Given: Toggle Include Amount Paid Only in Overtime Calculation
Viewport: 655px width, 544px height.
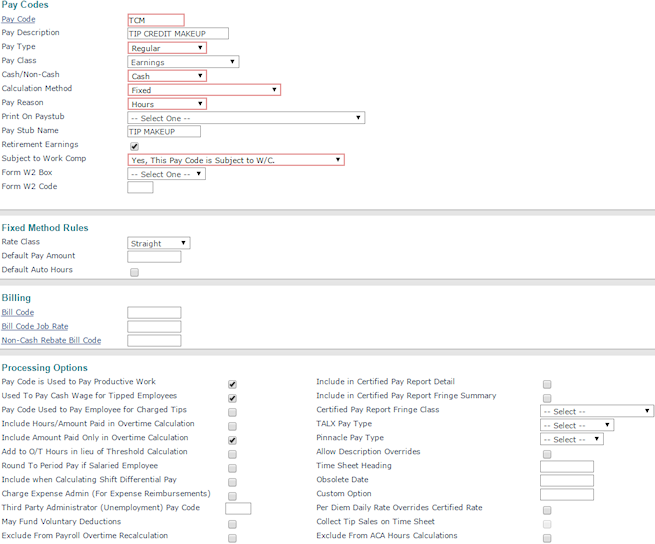Looking at the screenshot, I should coord(232,440).
